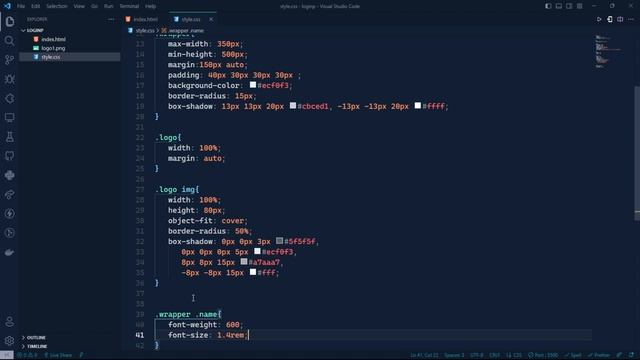Viewport: 640px width, 360px height.
Task: Toggle Secondary Side Bar layout icon
Action: pyautogui.click(x=569, y=6)
